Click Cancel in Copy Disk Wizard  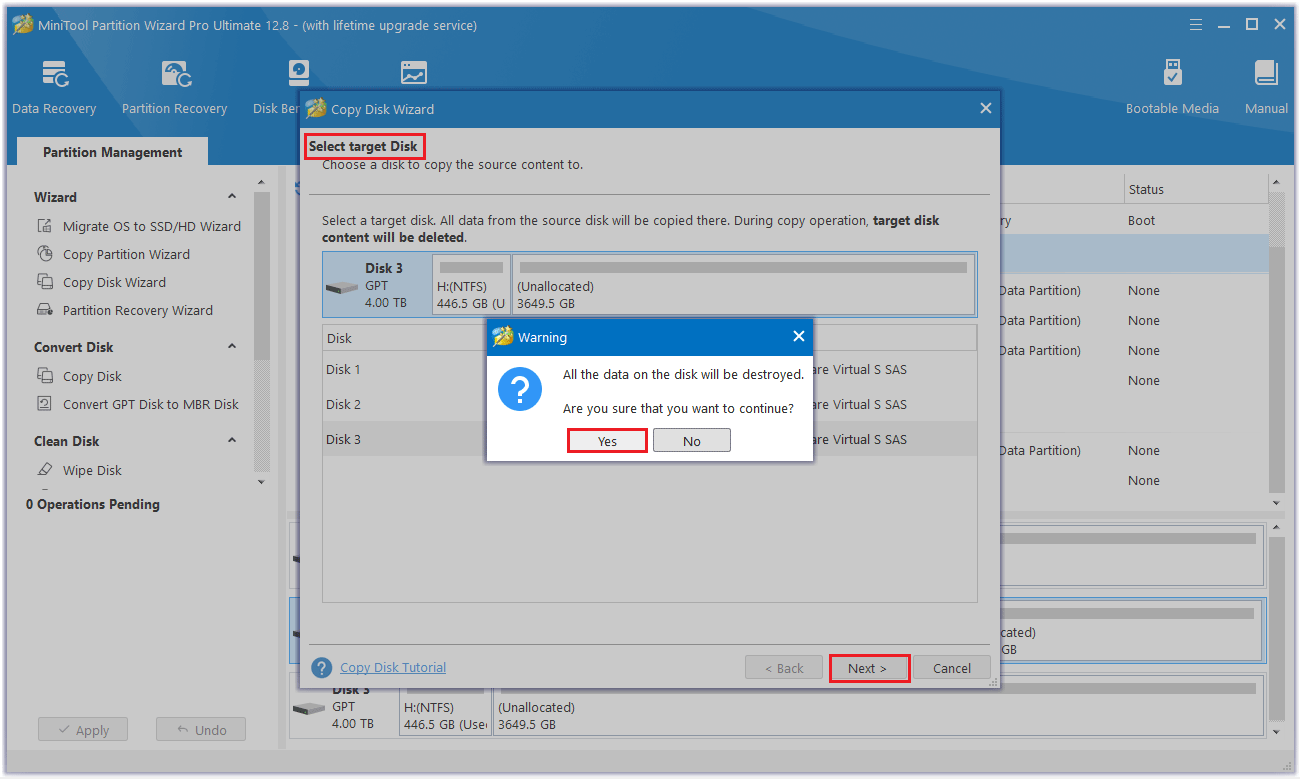point(952,668)
